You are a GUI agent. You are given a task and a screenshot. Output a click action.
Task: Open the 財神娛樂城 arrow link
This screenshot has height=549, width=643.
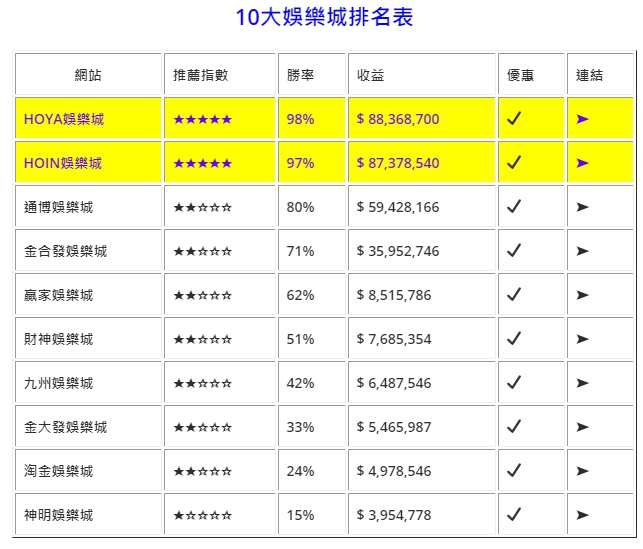(583, 339)
